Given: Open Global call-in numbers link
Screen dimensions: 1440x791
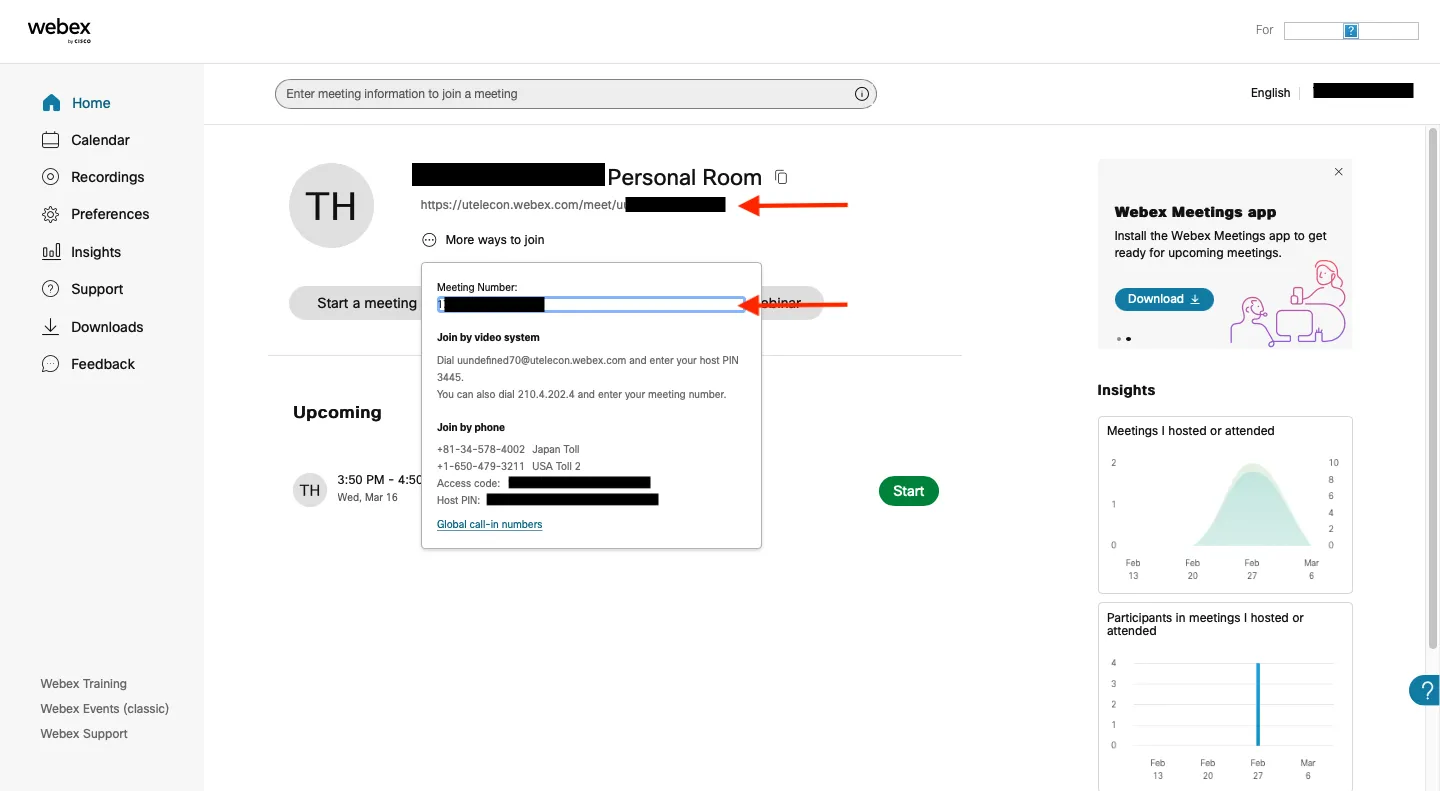Looking at the screenshot, I should tap(489, 524).
